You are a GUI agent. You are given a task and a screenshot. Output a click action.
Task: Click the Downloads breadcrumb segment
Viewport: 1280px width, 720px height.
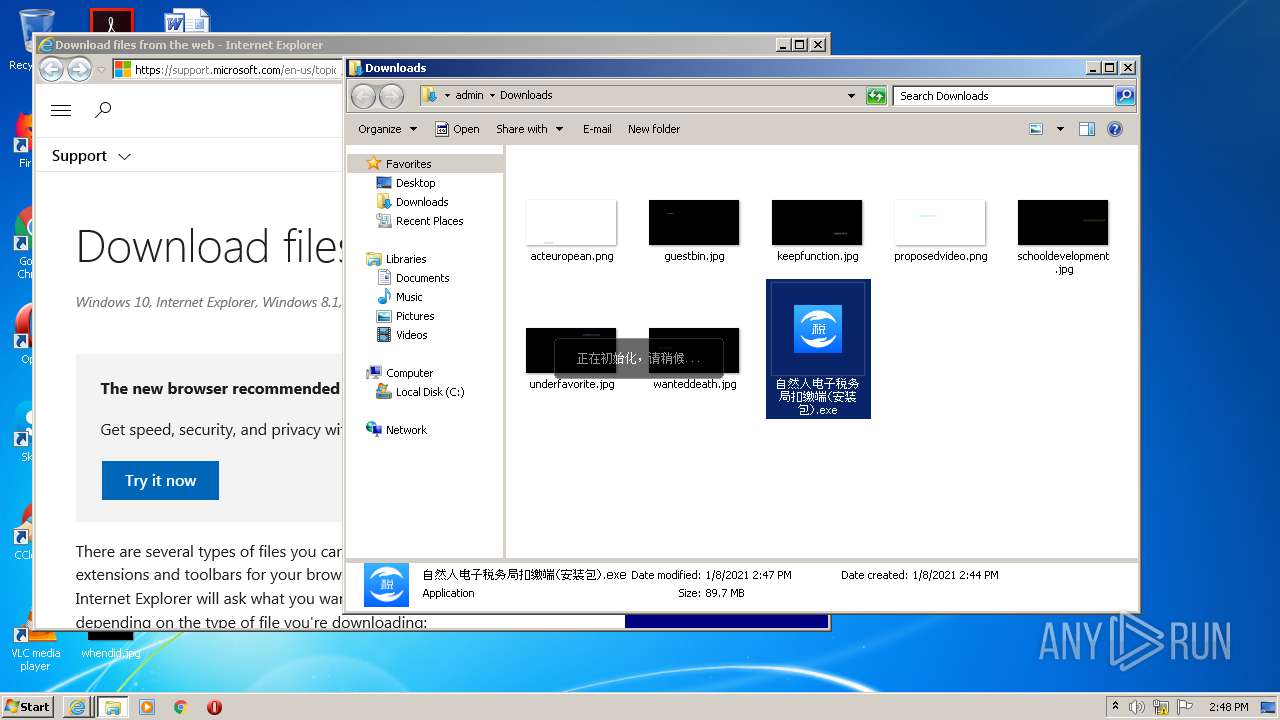pyautogui.click(x=526, y=96)
